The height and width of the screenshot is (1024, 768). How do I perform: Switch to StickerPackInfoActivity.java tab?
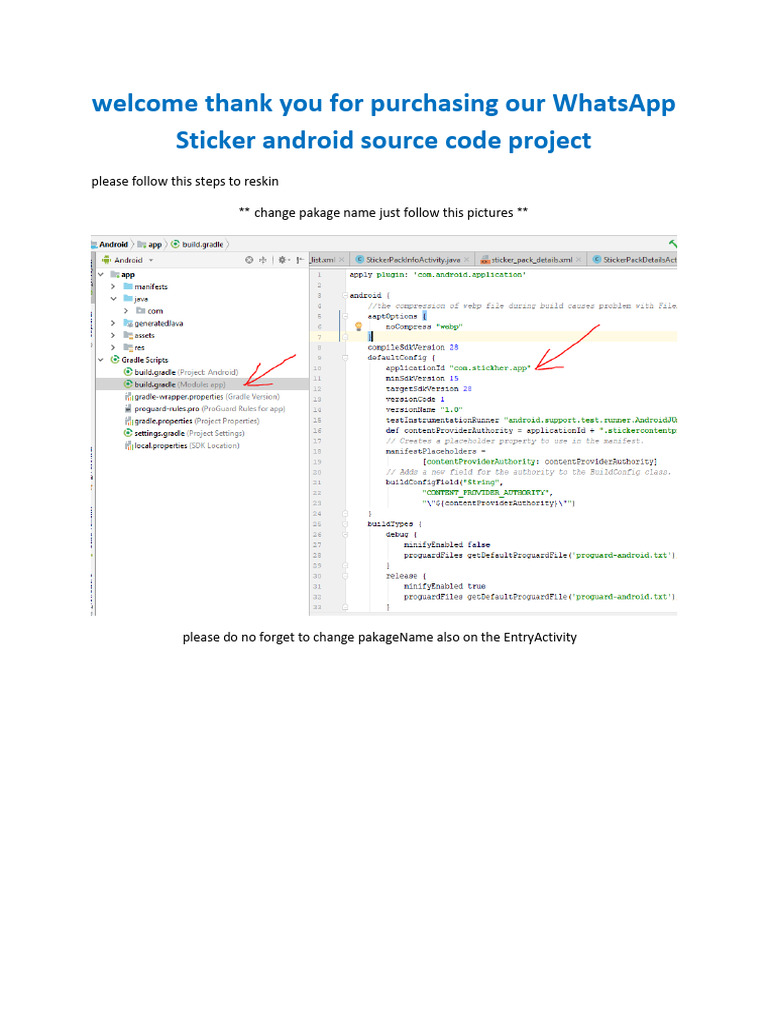(413, 260)
